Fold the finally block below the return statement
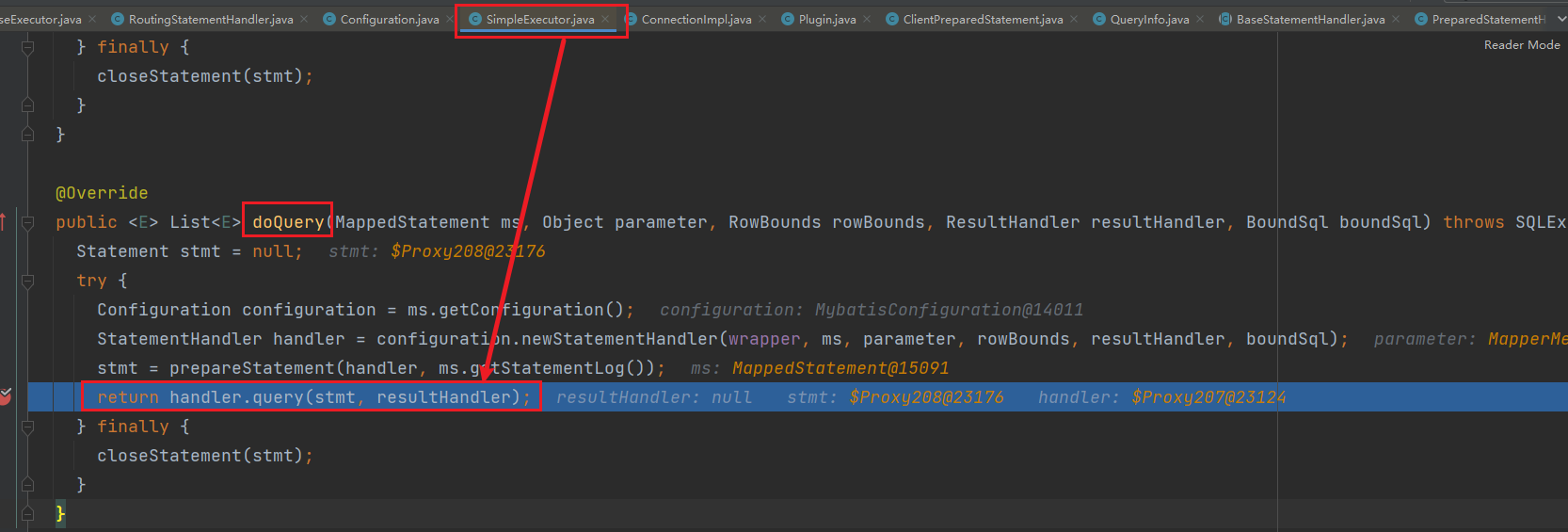Image resolution: width=1568 pixels, height=532 pixels. [x=27, y=427]
